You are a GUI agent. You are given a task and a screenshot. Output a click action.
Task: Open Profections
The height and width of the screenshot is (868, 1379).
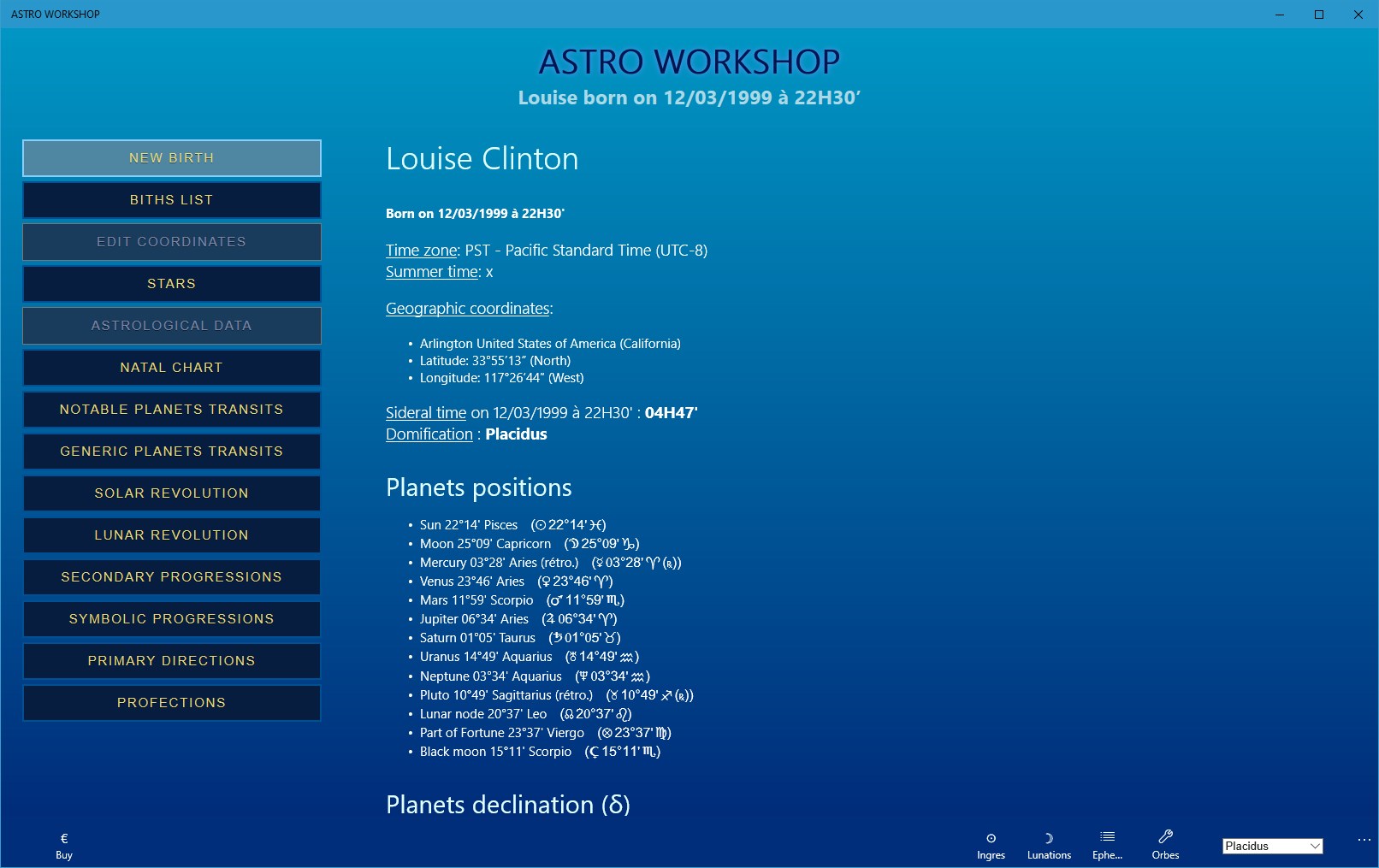(172, 703)
